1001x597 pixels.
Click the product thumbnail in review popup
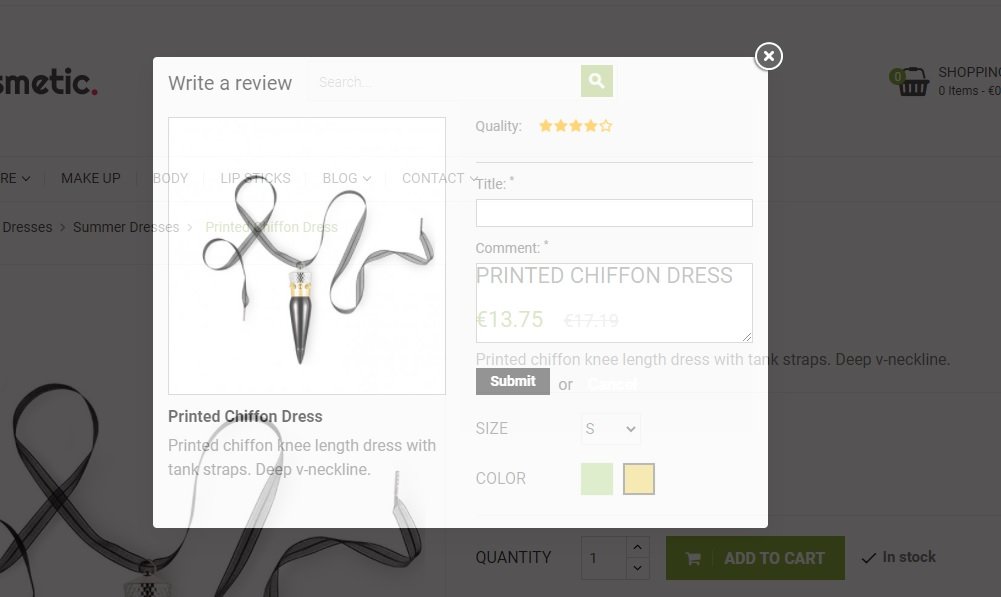[307, 255]
